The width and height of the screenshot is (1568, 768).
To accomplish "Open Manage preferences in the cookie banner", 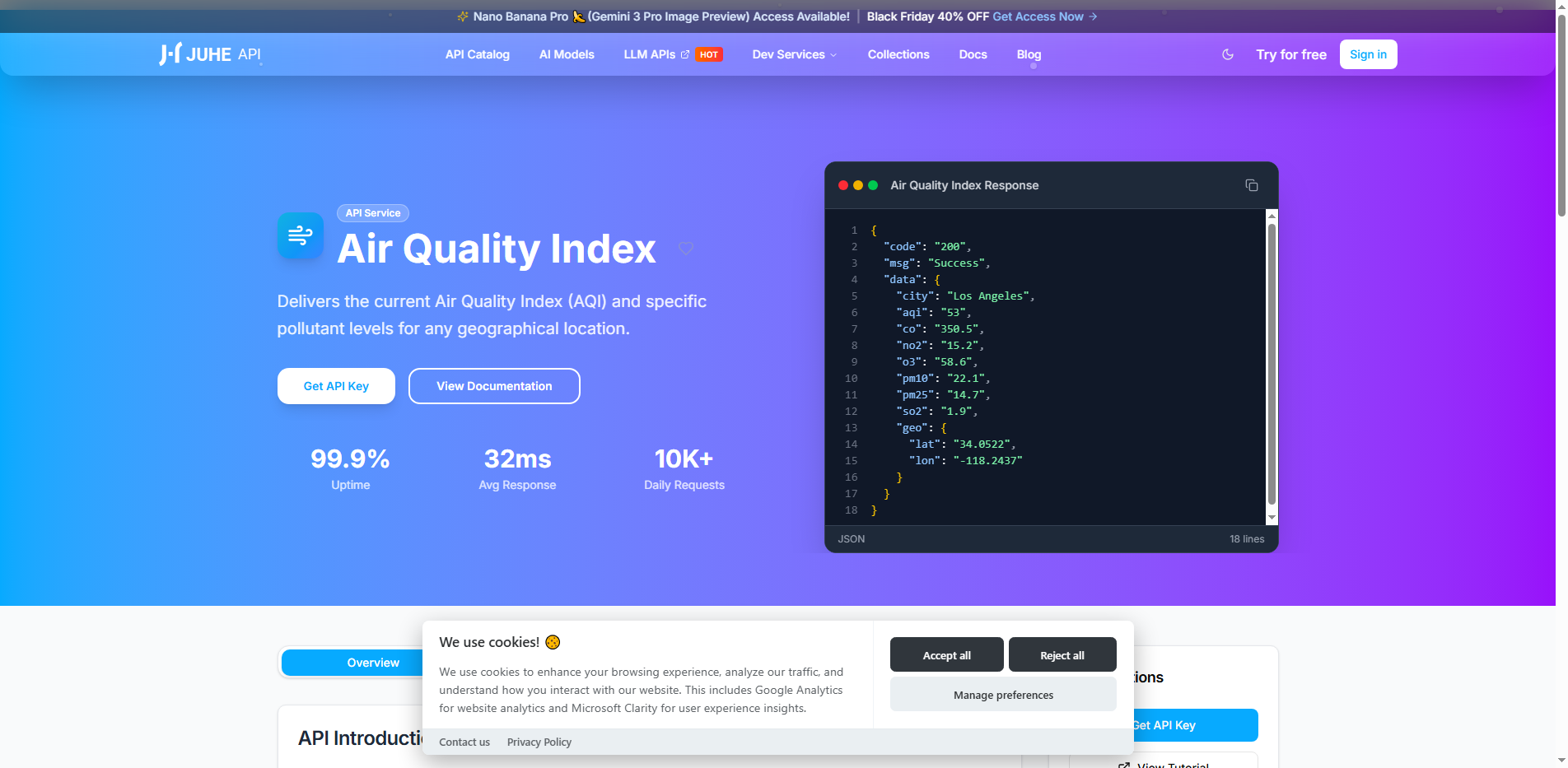I will (1002, 694).
